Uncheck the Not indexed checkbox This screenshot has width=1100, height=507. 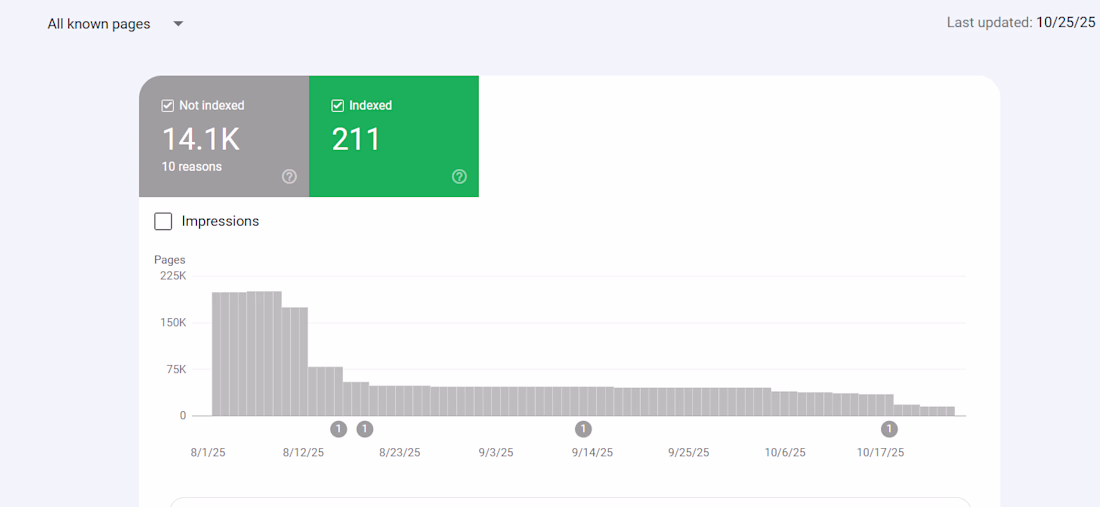(168, 105)
